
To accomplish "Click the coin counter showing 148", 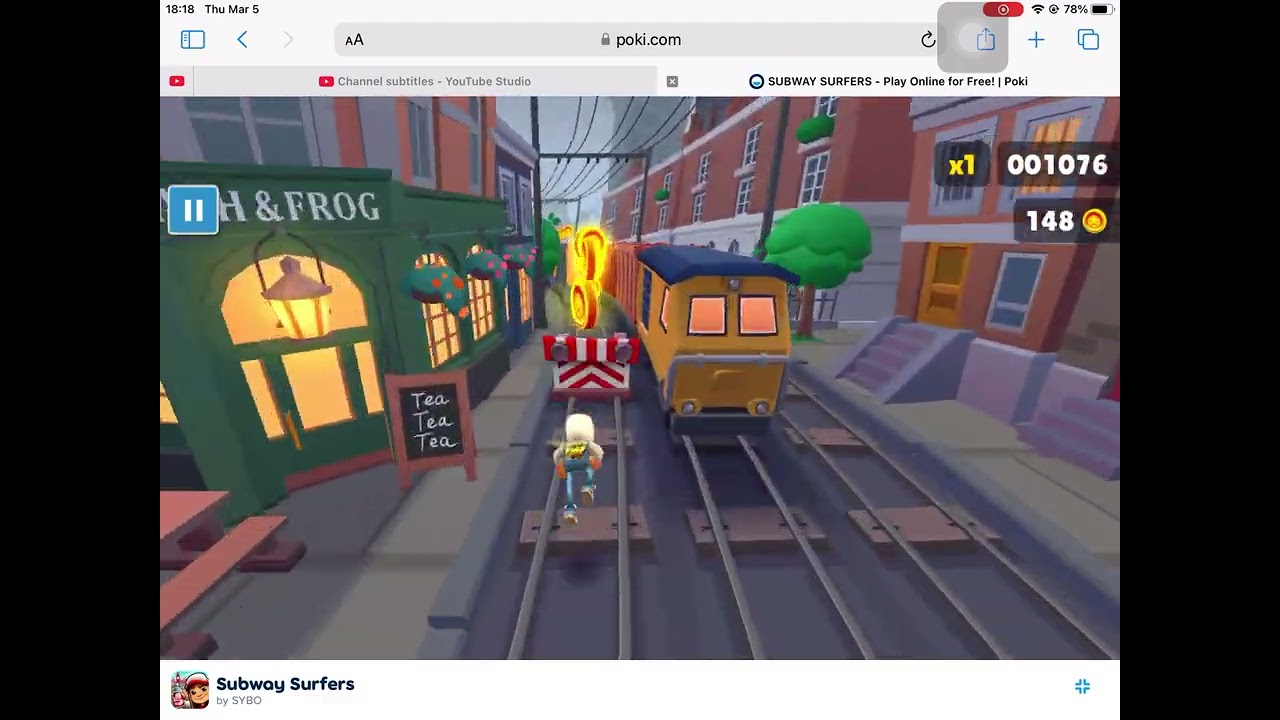I will [x=1066, y=221].
